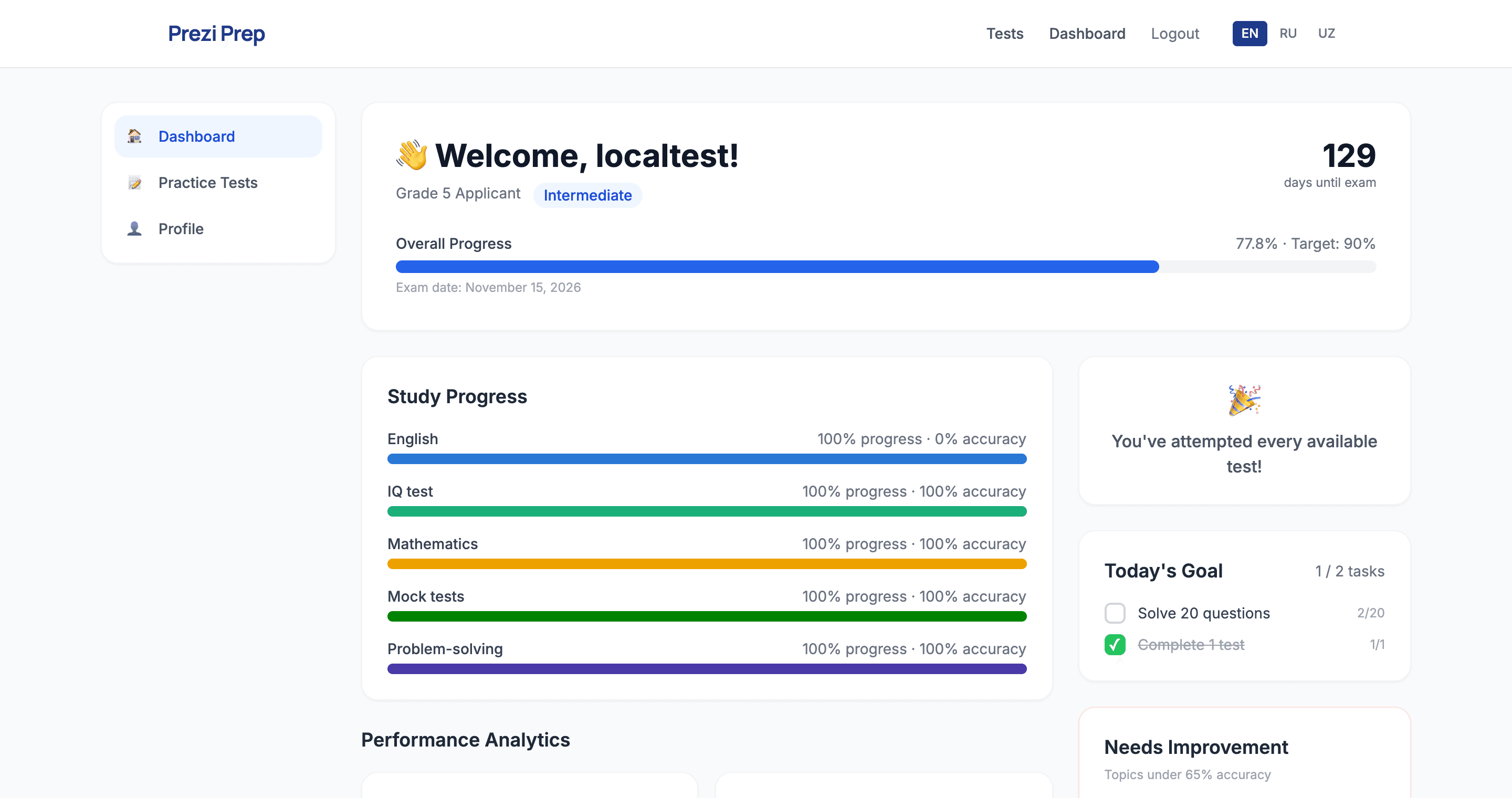1512x798 pixels.
Task: Open Practice Tests in the sidebar
Action: 218,183
